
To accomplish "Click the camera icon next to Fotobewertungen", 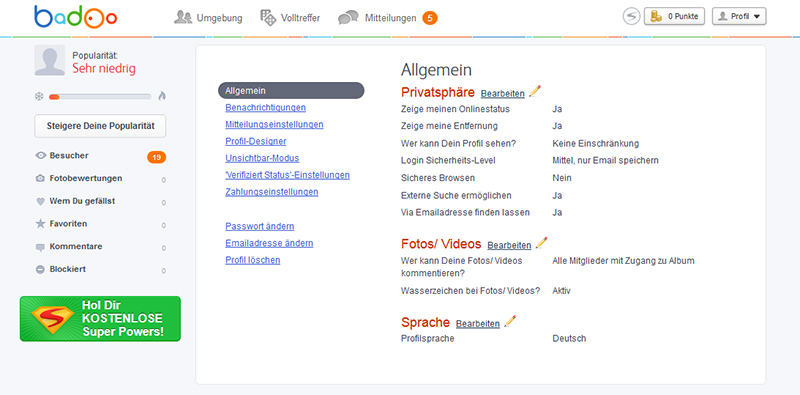I will (x=40, y=179).
